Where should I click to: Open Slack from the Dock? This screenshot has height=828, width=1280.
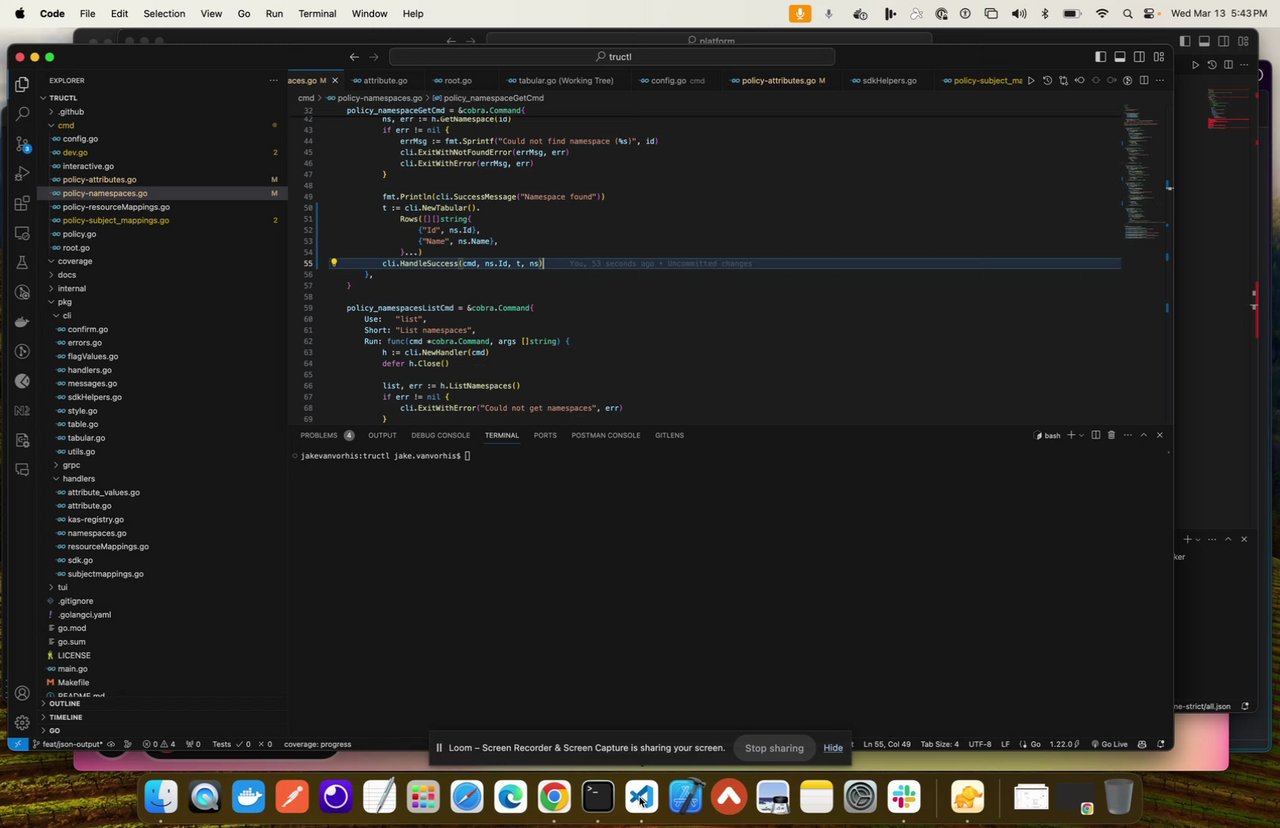click(x=904, y=797)
